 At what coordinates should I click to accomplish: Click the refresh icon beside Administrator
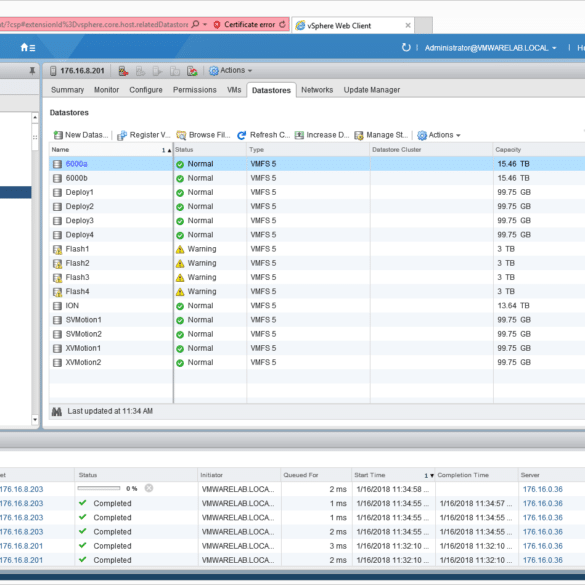[406, 47]
